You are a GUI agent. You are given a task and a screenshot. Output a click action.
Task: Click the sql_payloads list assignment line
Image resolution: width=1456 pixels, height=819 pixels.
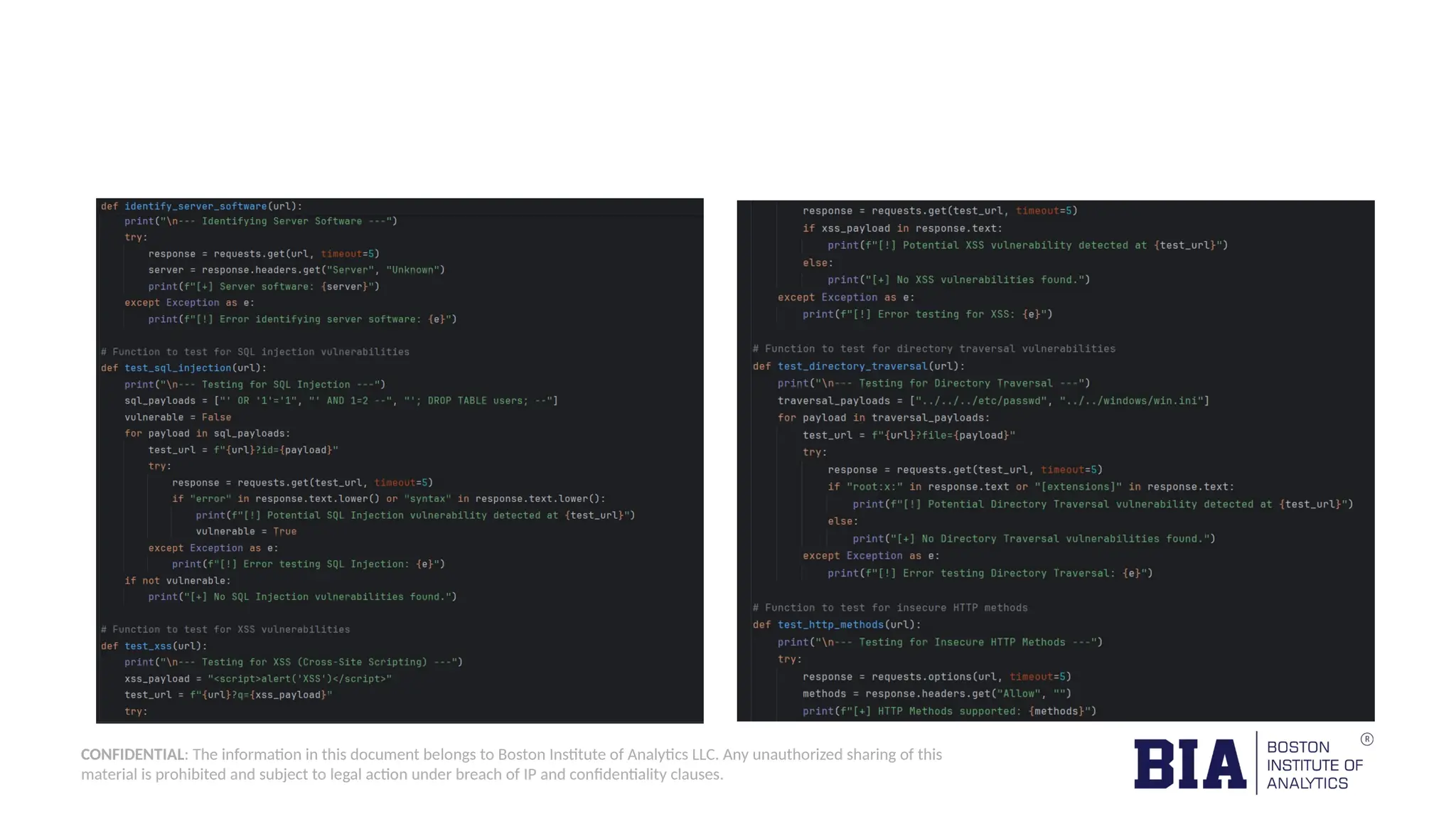(341, 401)
